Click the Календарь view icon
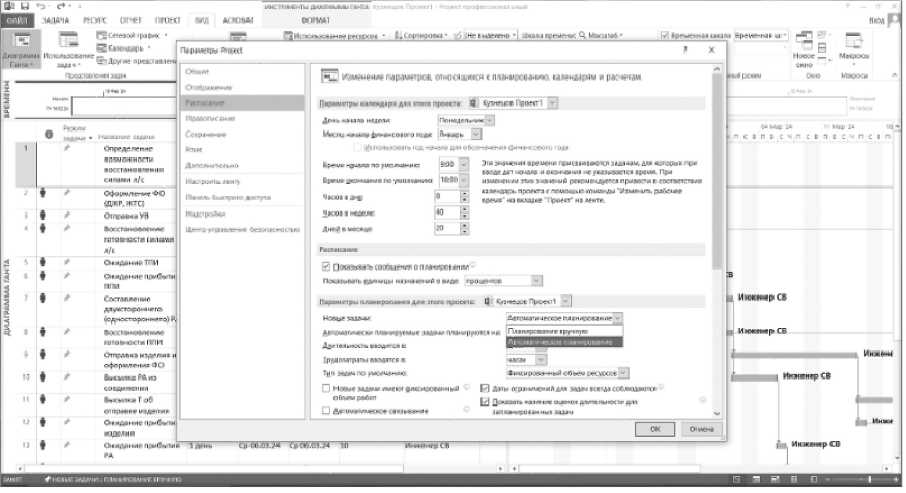 coord(102,47)
